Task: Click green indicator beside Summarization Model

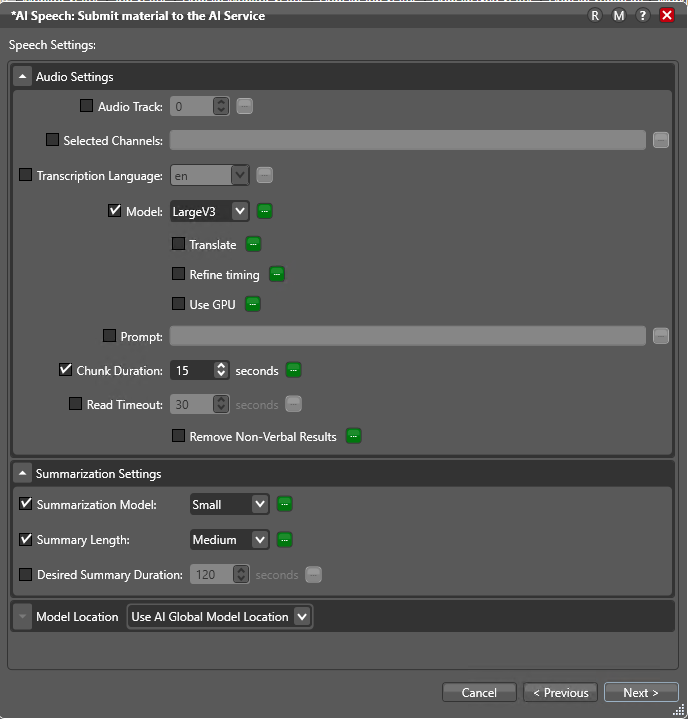Action: pyautogui.click(x=284, y=504)
